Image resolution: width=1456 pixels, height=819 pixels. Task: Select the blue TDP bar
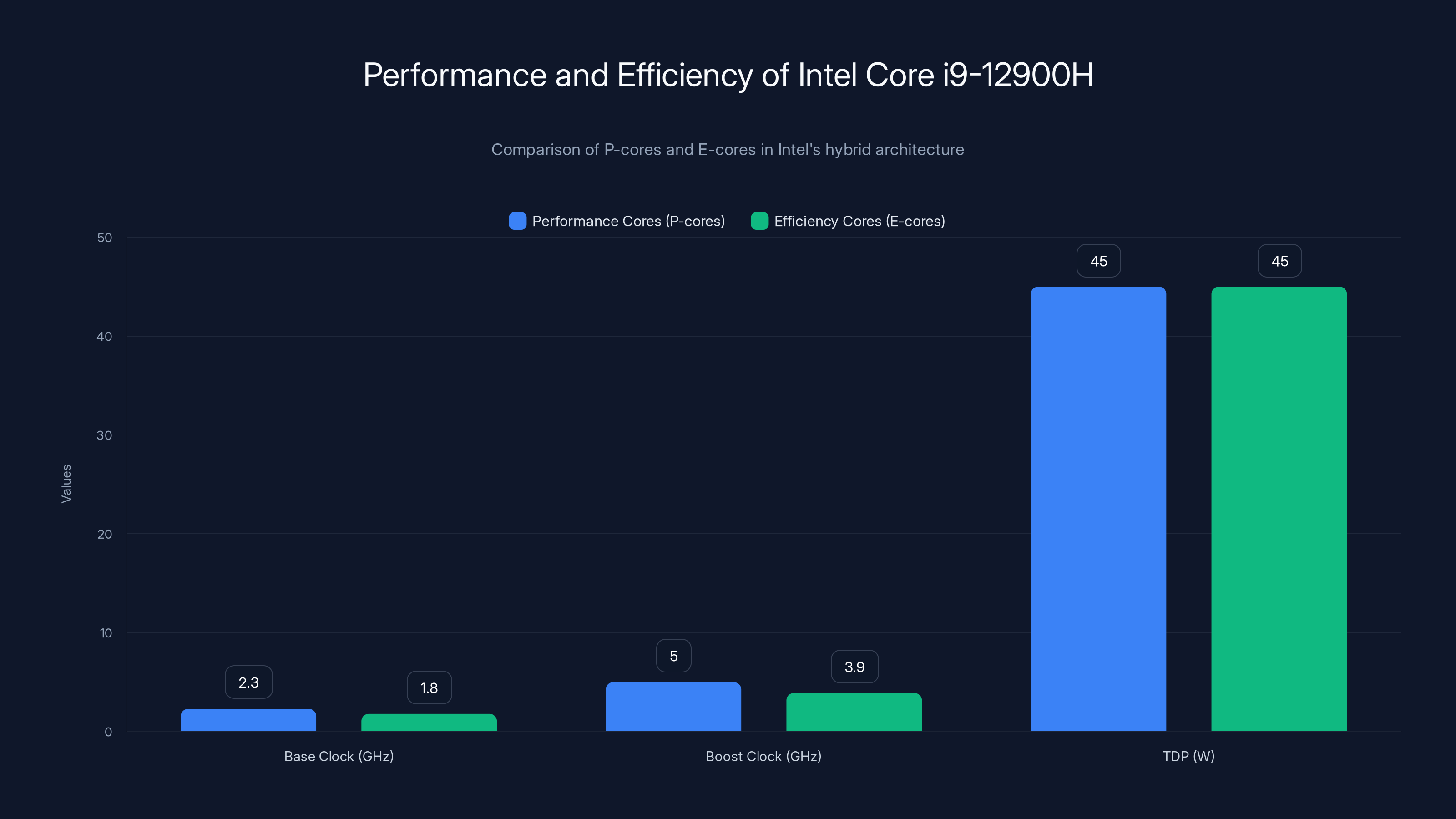coord(1098,509)
